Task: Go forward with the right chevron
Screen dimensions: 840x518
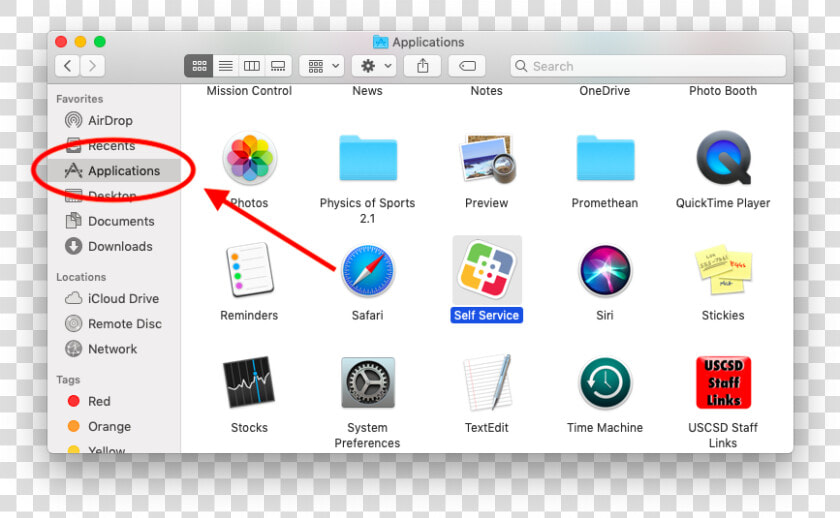Action: coord(93,66)
